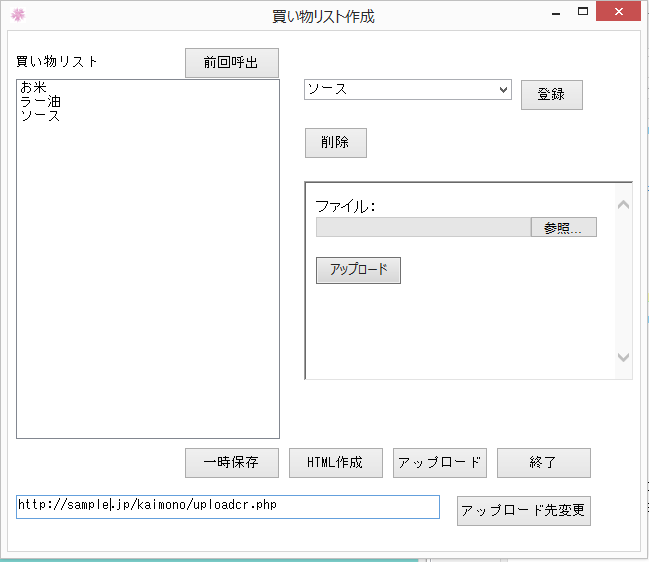
Task: Click the HTML作成 button
Action: tap(335, 463)
